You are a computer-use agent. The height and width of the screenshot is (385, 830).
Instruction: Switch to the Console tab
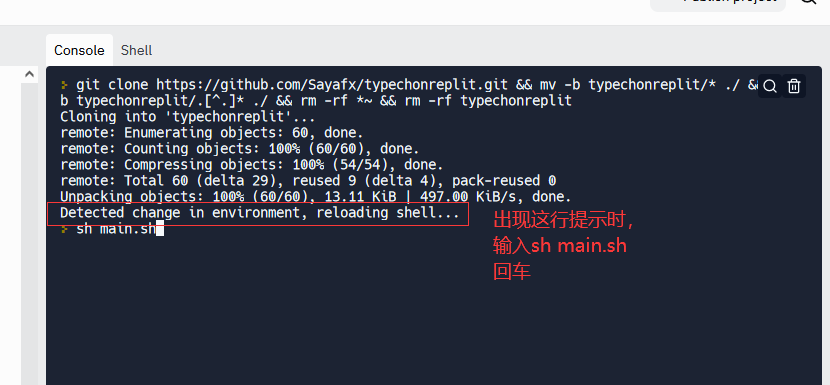pos(79,50)
